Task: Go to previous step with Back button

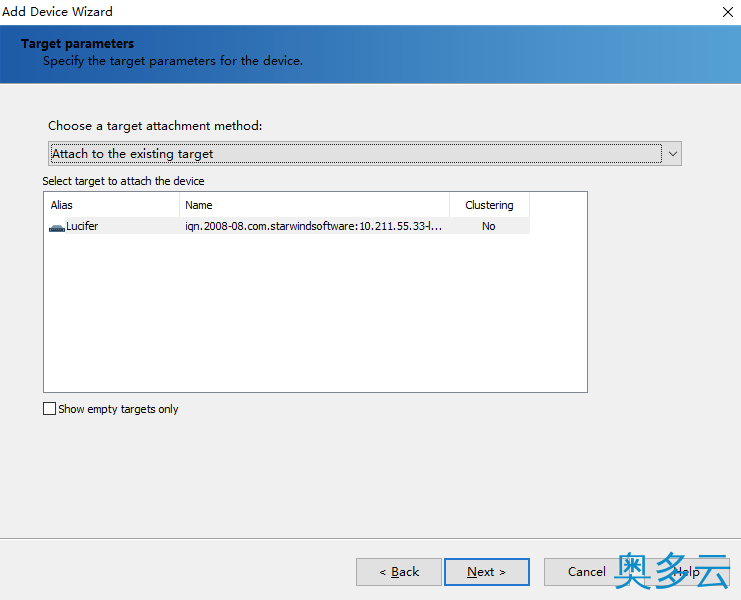Action: click(x=399, y=572)
